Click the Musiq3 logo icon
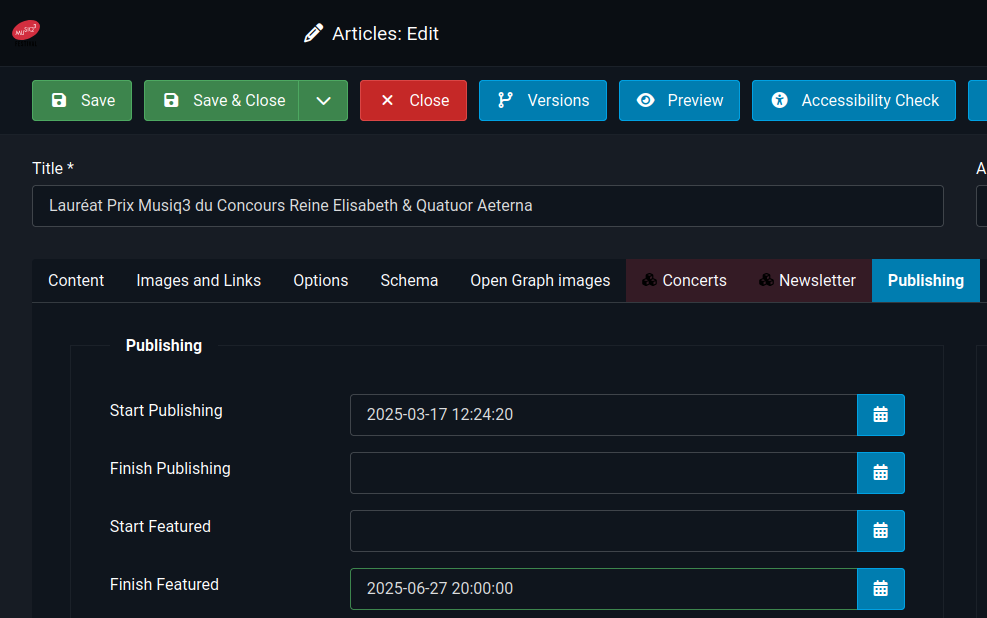This screenshot has height=618, width=987. [26, 33]
